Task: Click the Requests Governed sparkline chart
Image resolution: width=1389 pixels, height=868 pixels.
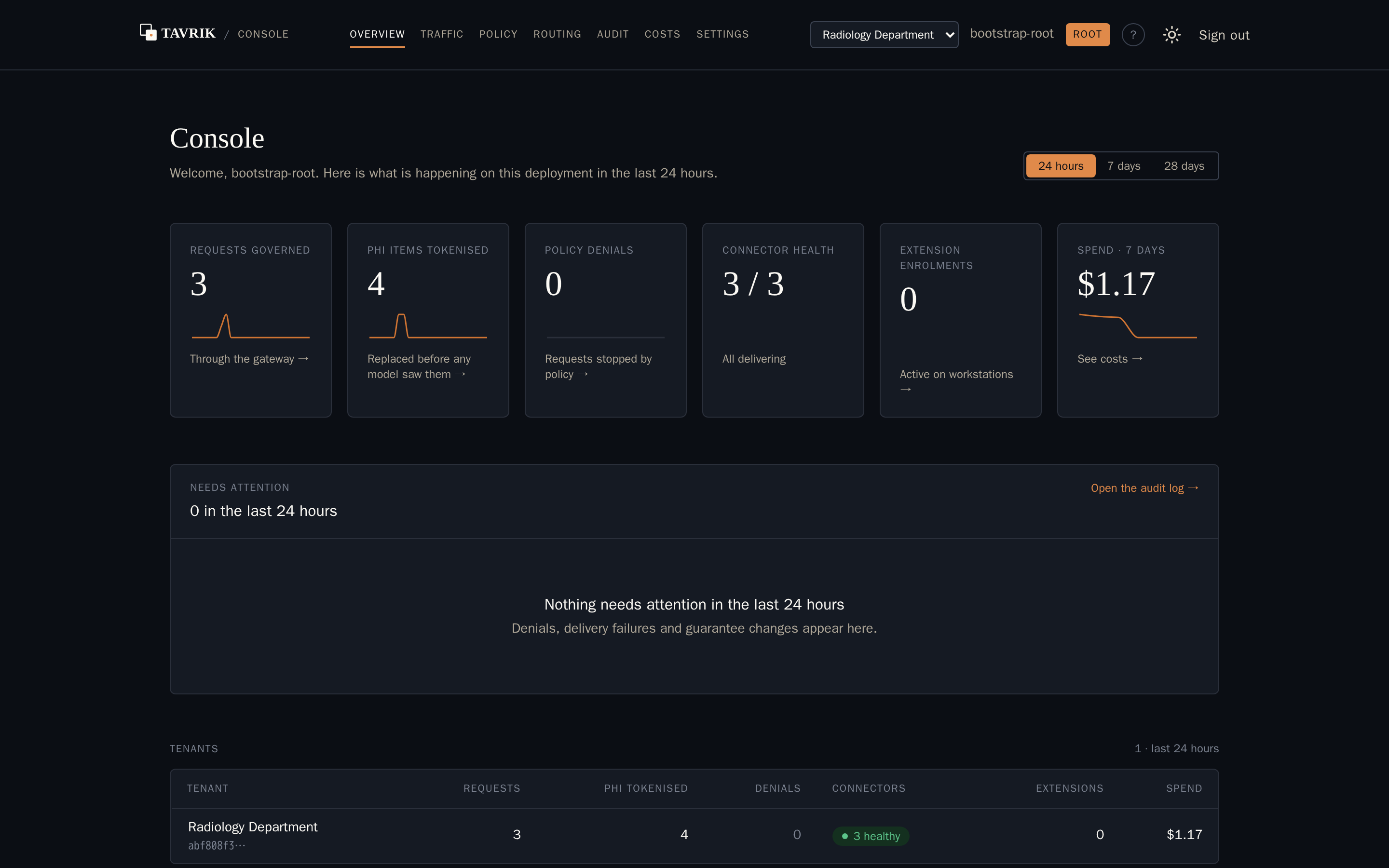Action: click(x=250, y=326)
